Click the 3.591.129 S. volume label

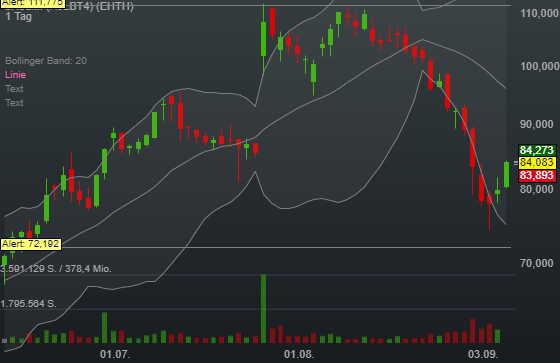coord(28,269)
